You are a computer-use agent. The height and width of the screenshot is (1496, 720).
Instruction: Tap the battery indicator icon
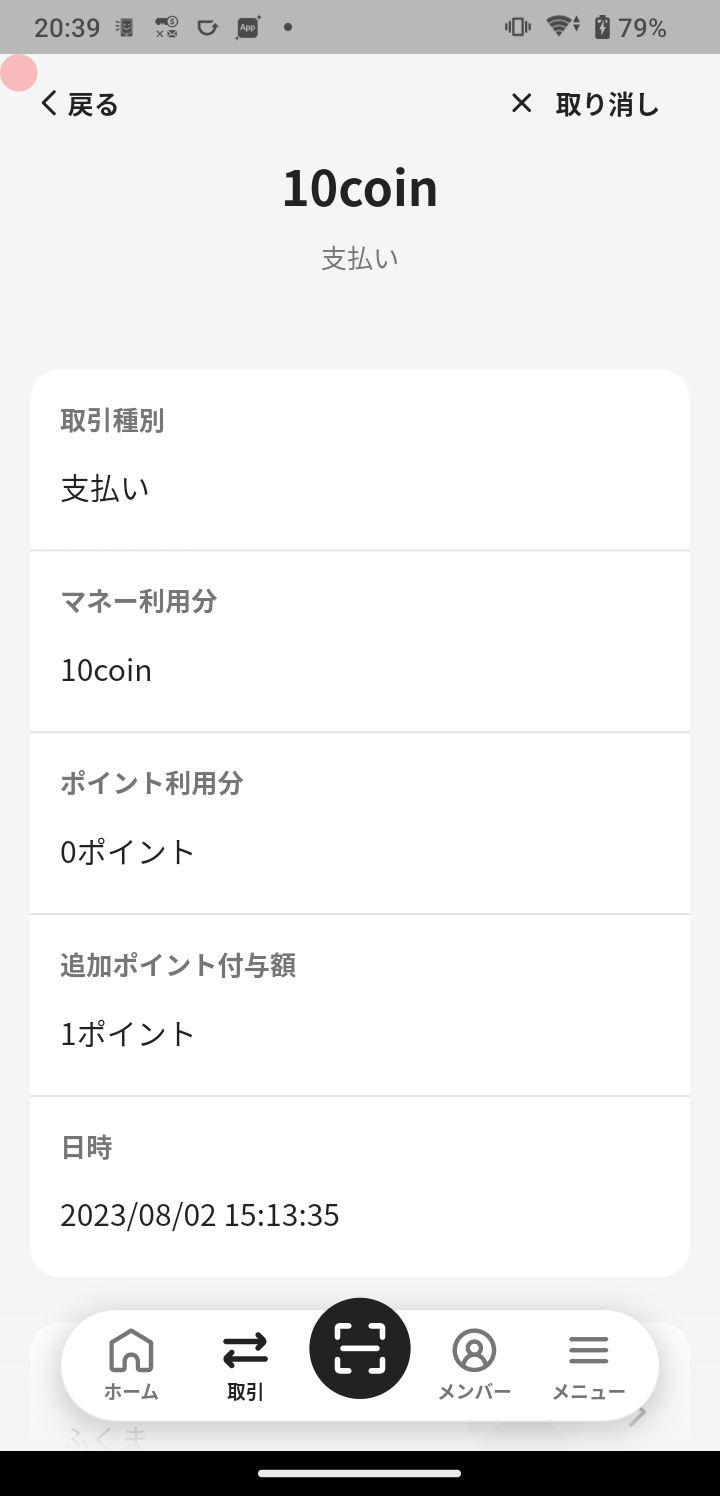point(602,27)
